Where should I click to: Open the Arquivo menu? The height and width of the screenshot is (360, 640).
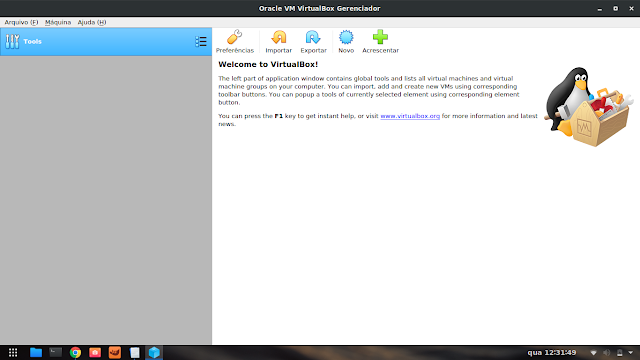[x=21, y=22]
